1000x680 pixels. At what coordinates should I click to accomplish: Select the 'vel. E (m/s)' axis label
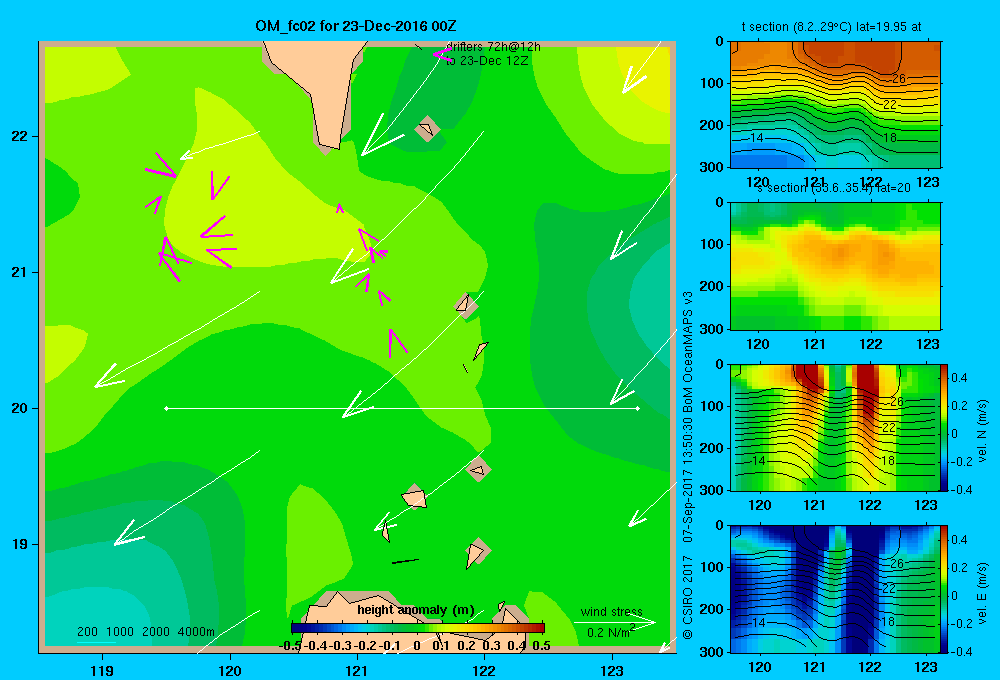coord(983,592)
